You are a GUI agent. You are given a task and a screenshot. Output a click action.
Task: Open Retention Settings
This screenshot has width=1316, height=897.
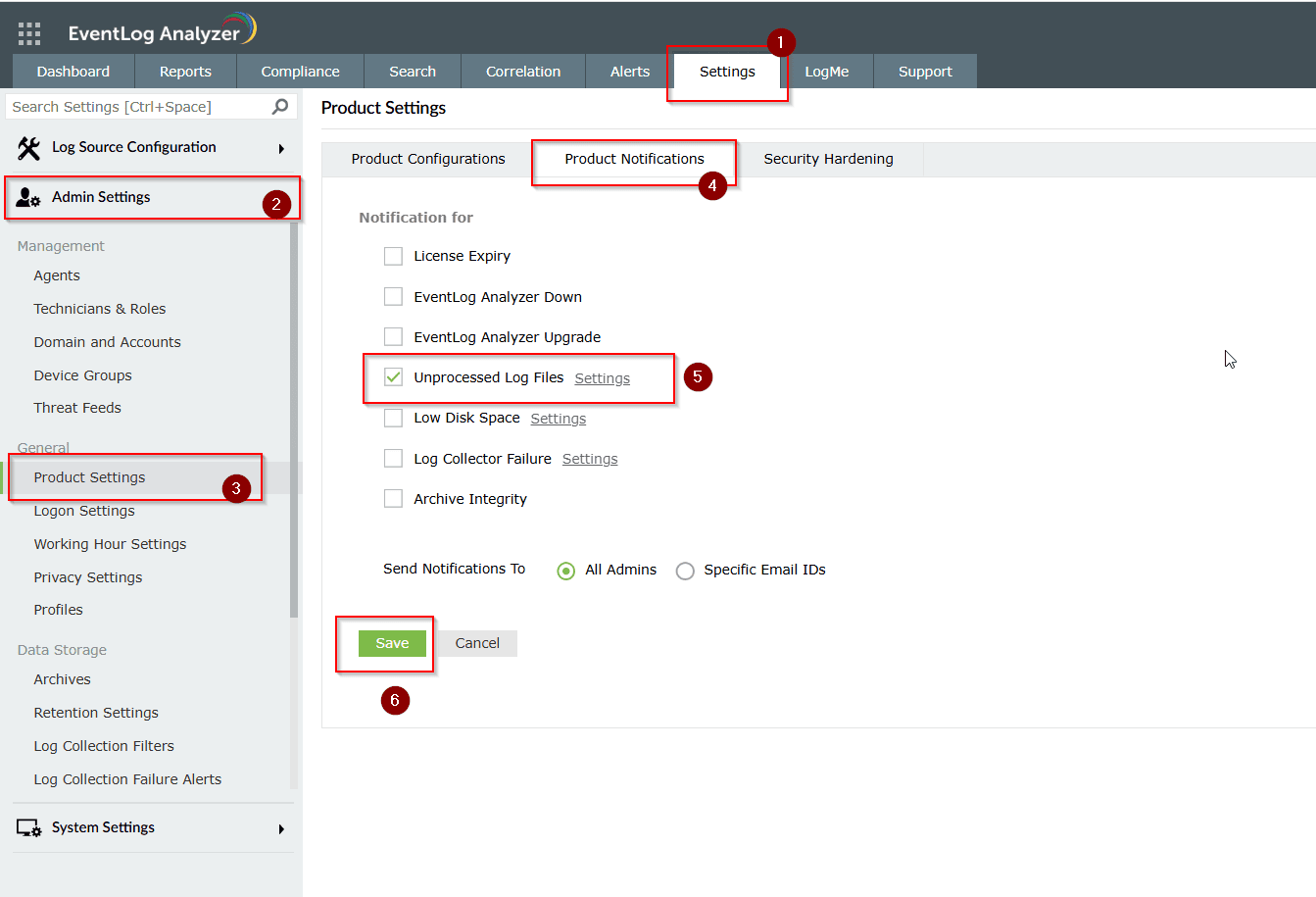point(96,713)
